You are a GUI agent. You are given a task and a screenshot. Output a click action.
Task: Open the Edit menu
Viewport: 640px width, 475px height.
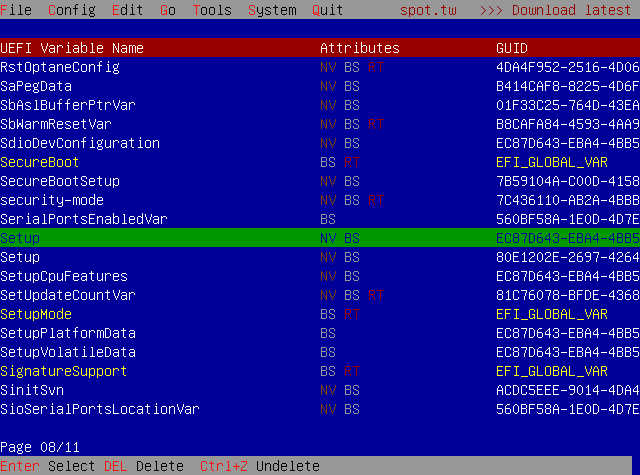click(127, 10)
